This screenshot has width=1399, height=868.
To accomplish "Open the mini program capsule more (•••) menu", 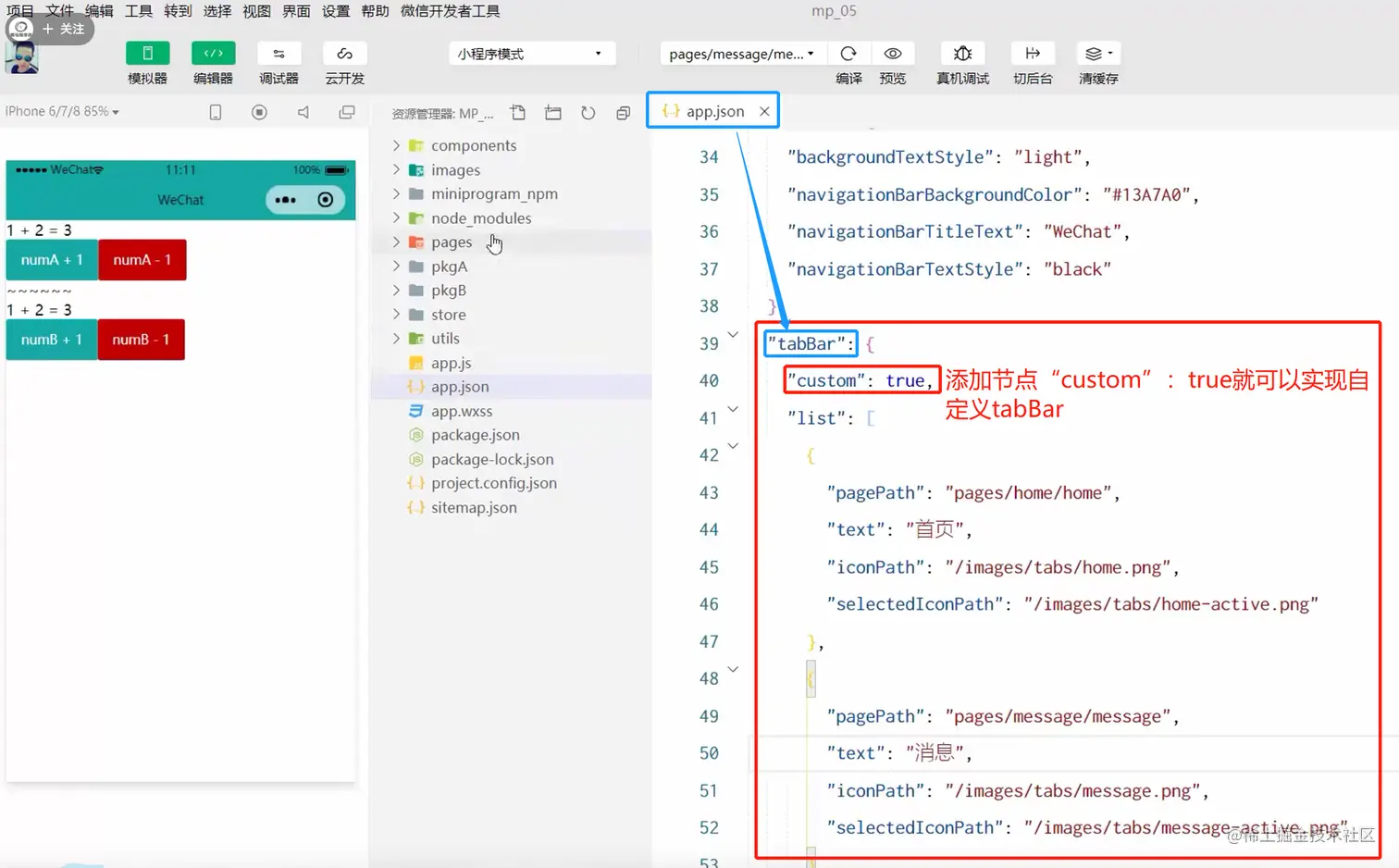I will (285, 200).
